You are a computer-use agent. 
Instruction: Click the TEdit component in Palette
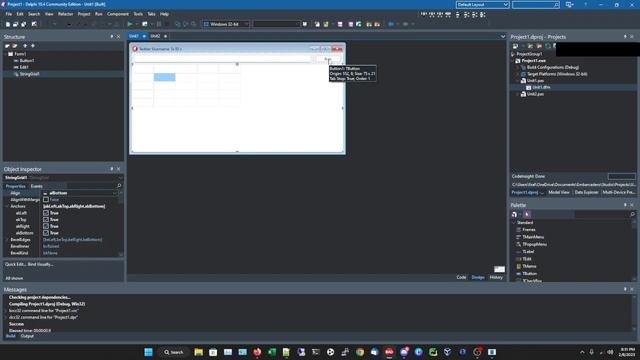pyautogui.click(x=527, y=259)
